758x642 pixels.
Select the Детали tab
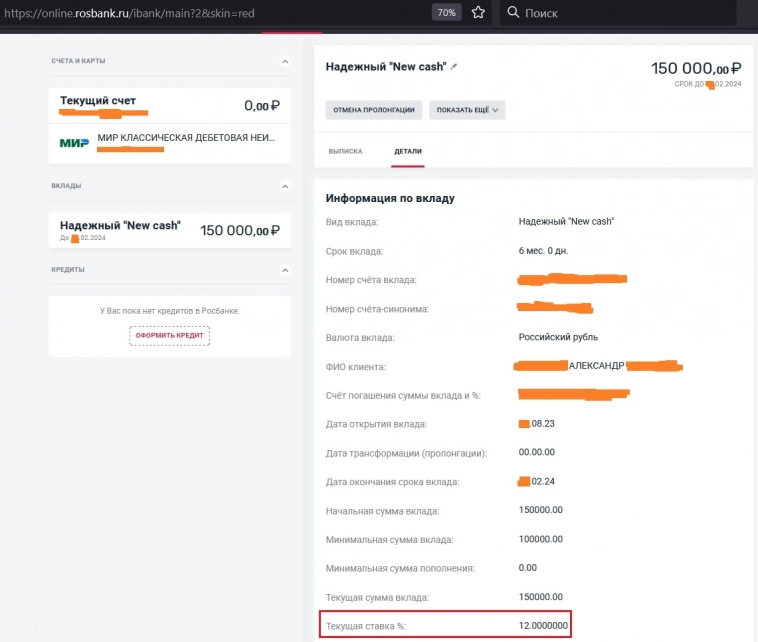408,151
